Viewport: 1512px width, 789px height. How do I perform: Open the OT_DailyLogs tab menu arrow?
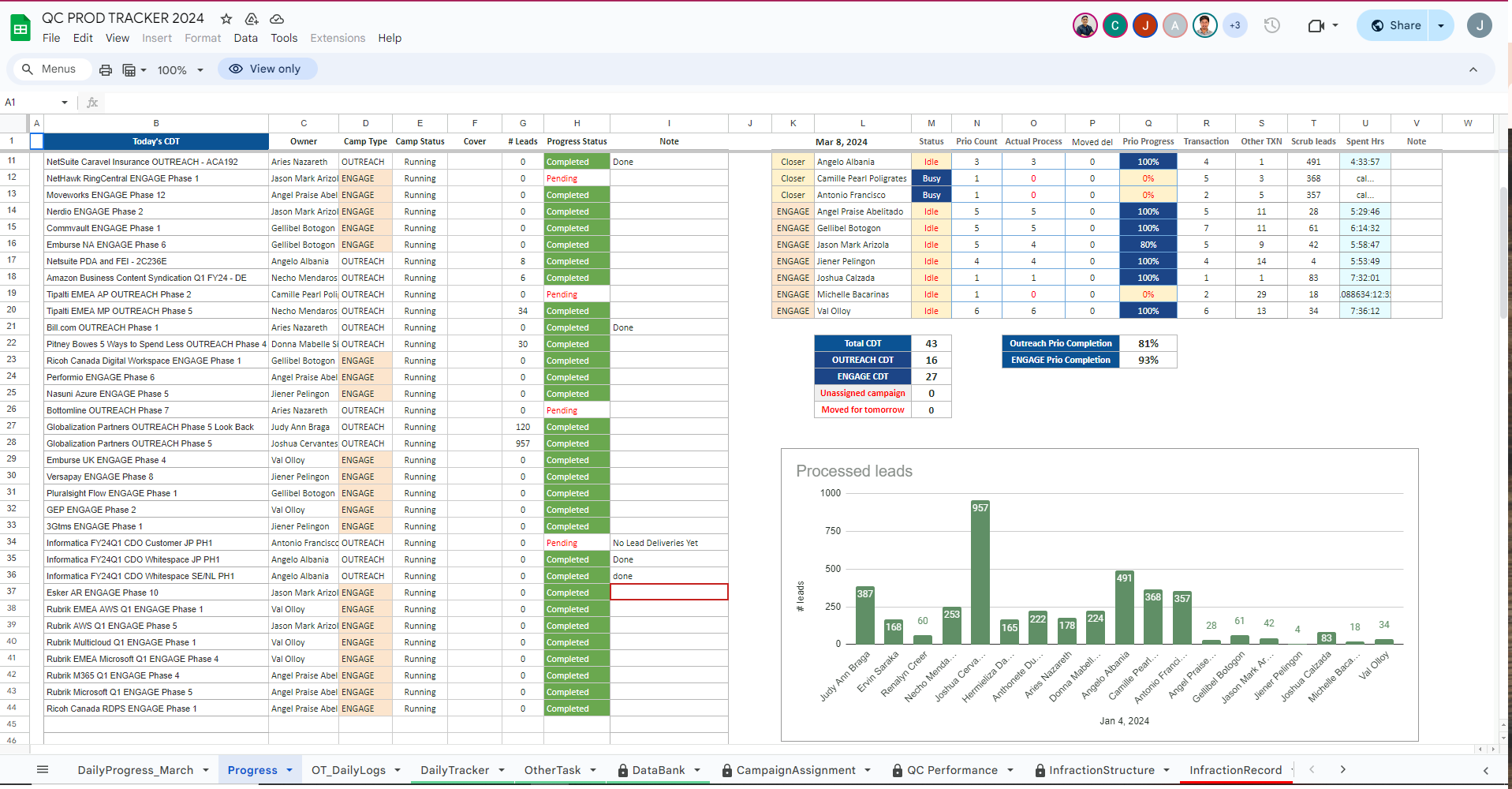pos(398,770)
